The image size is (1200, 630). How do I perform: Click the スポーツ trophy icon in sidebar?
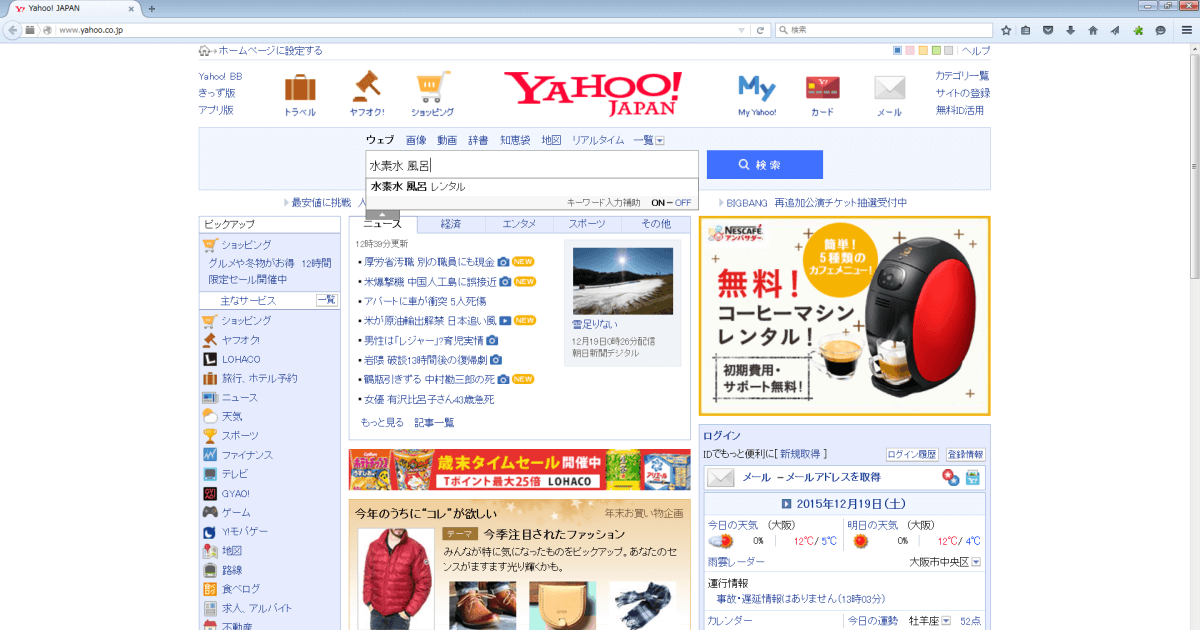click(210, 435)
